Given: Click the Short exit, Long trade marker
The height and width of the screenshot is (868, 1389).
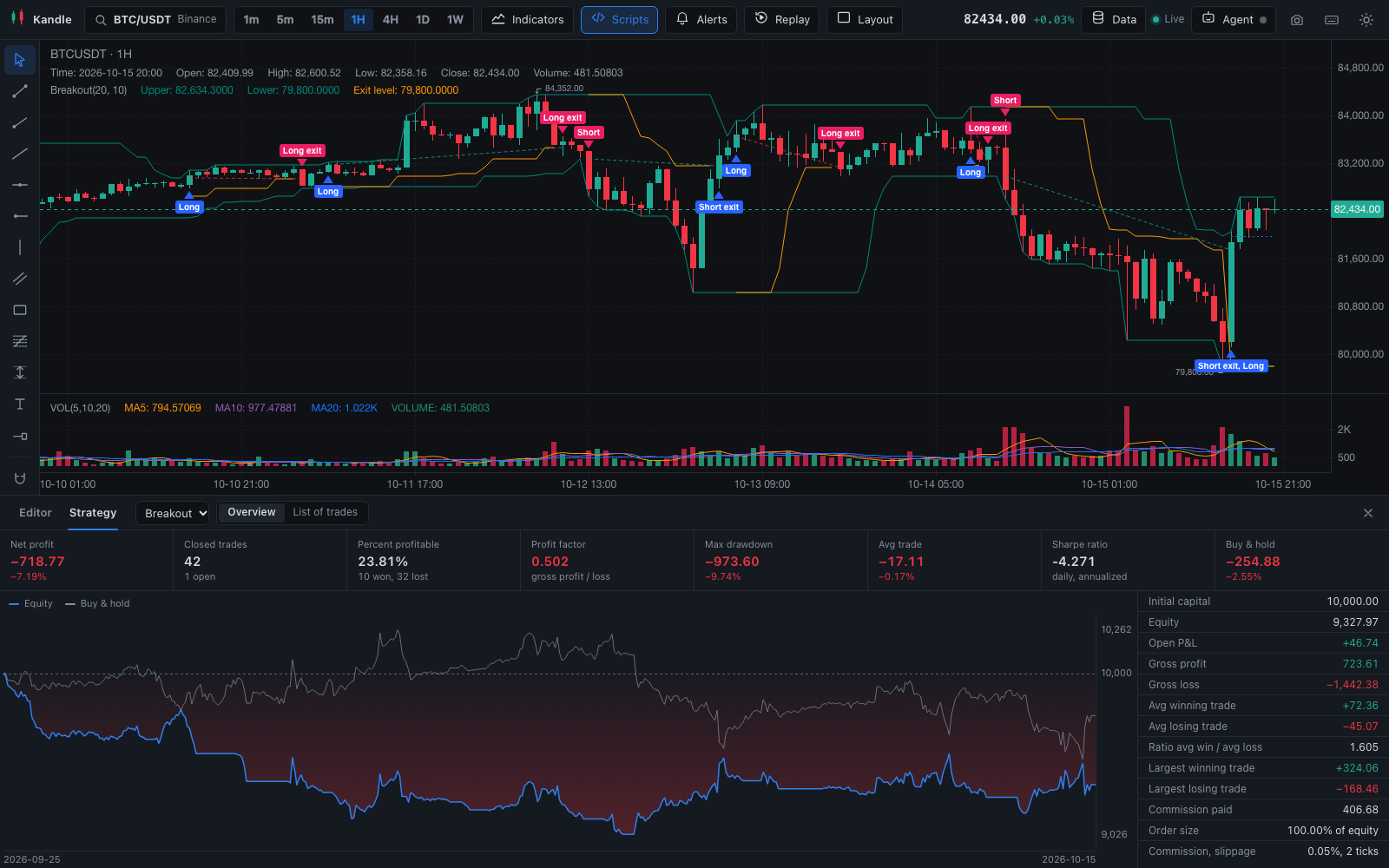Looking at the screenshot, I should (1231, 366).
